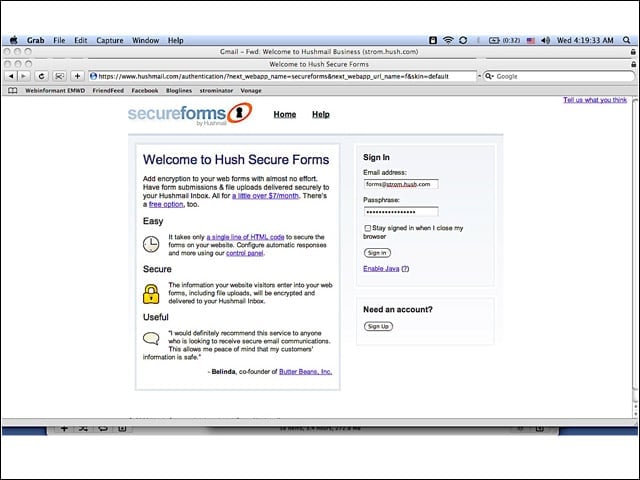Image resolution: width=640 pixels, height=480 pixels.
Task: Open the Capture menu
Action: (110, 40)
